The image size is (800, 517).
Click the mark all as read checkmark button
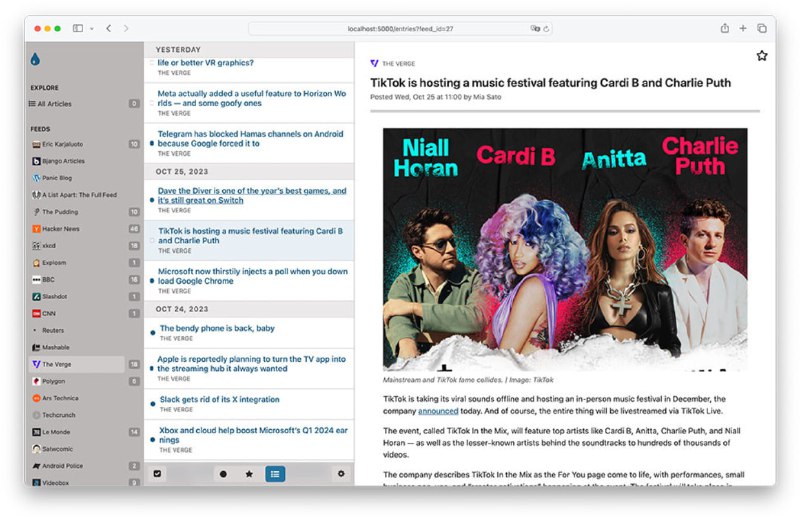157,473
